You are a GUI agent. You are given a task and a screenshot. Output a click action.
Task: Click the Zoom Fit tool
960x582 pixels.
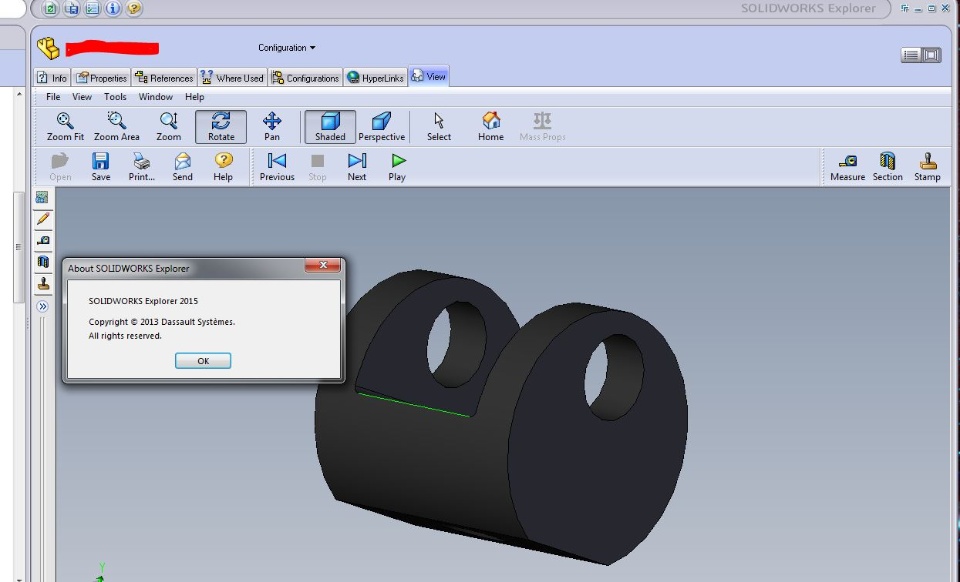point(65,127)
